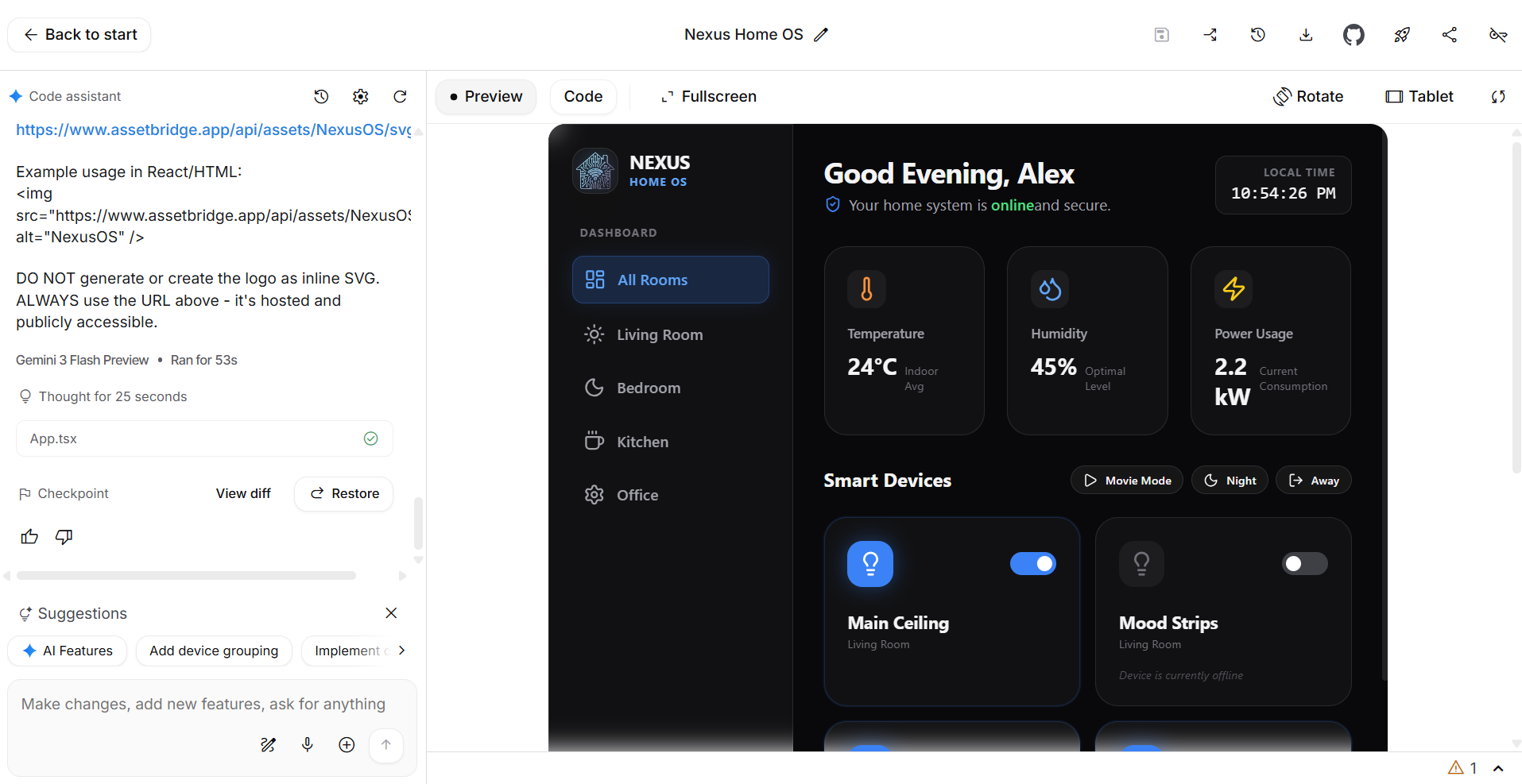The width and height of the screenshot is (1522, 784).
Task: Expand 'Thought for 25 seconds' details
Action: [x=111, y=396]
